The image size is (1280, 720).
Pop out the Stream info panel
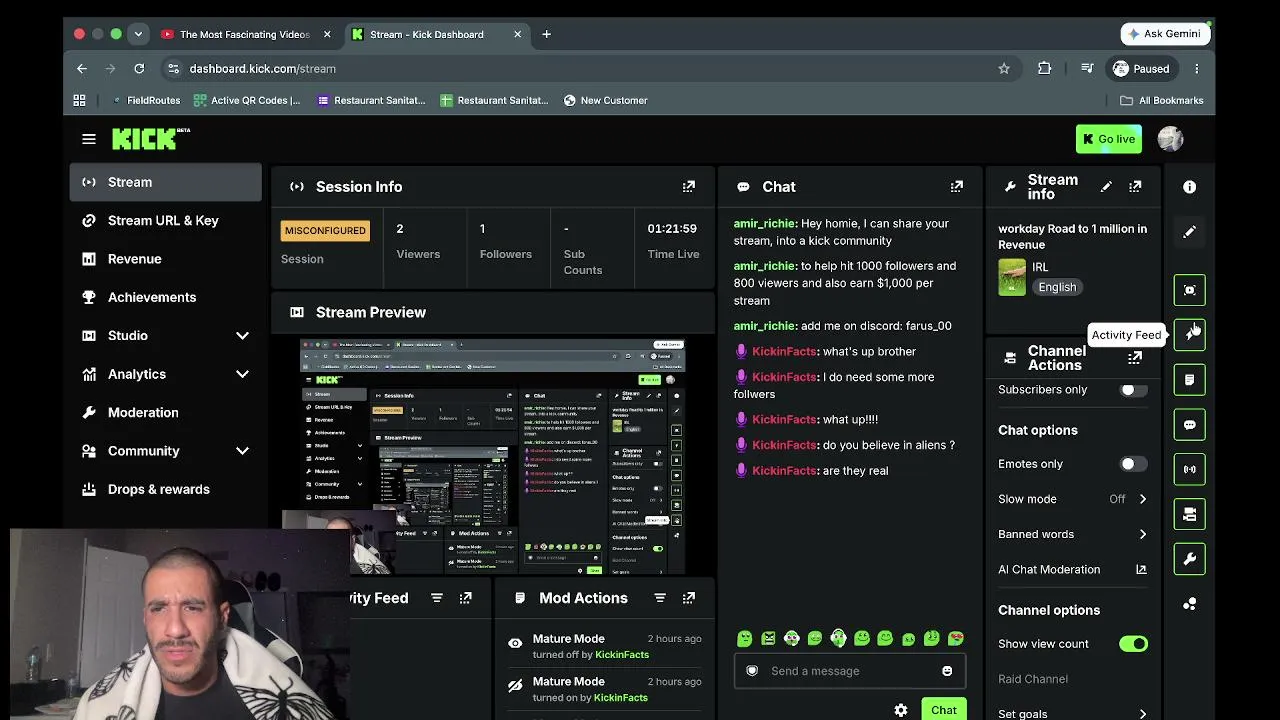[x=1135, y=187]
